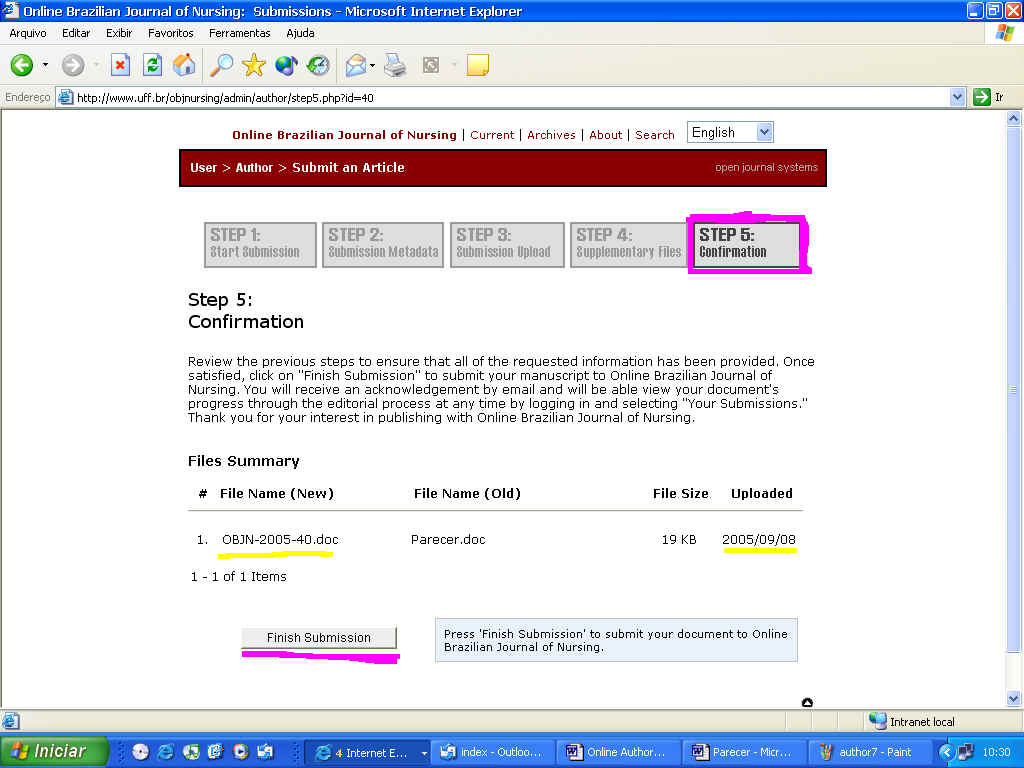
Task: Click the vertical scrollbar down arrow
Action: point(1014,699)
